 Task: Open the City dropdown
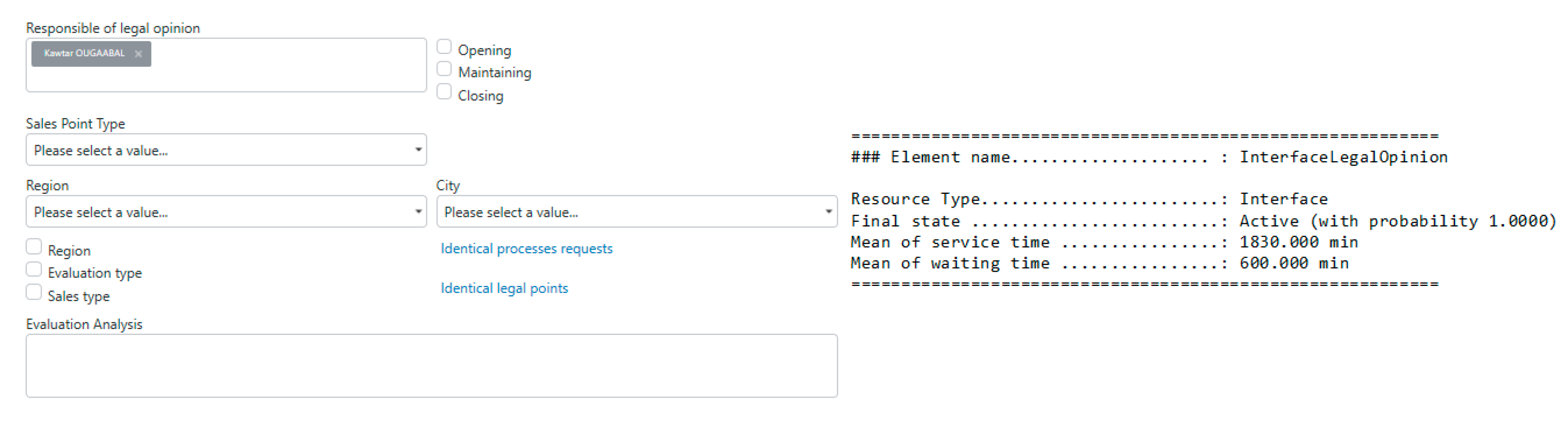[636, 212]
